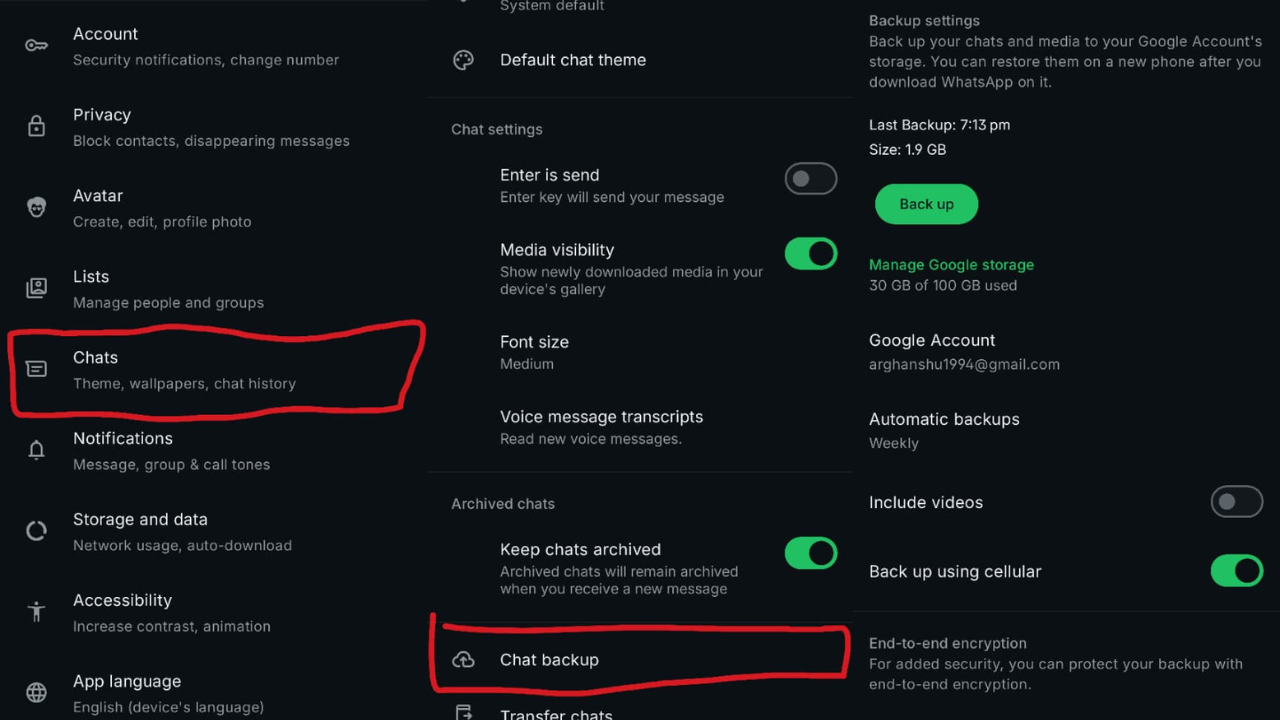Click the key icon beside Account

(36, 46)
